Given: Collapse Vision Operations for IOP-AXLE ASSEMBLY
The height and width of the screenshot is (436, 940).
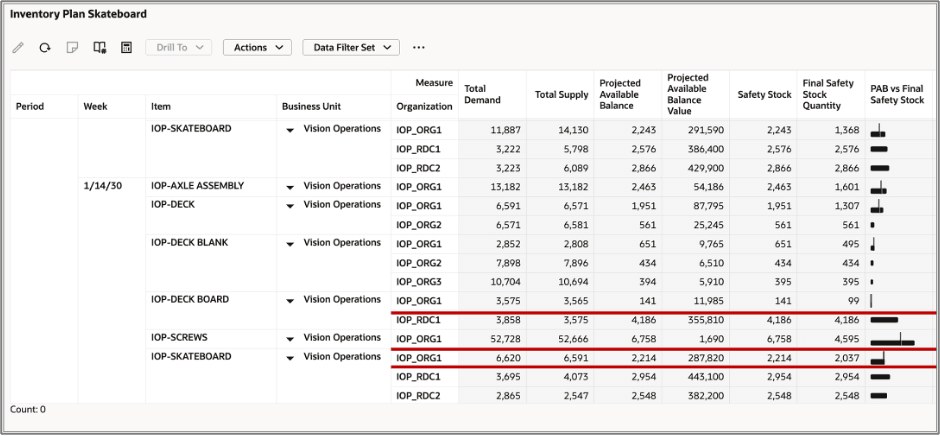Looking at the screenshot, I should pyautogui.click(x=290, y=187).
